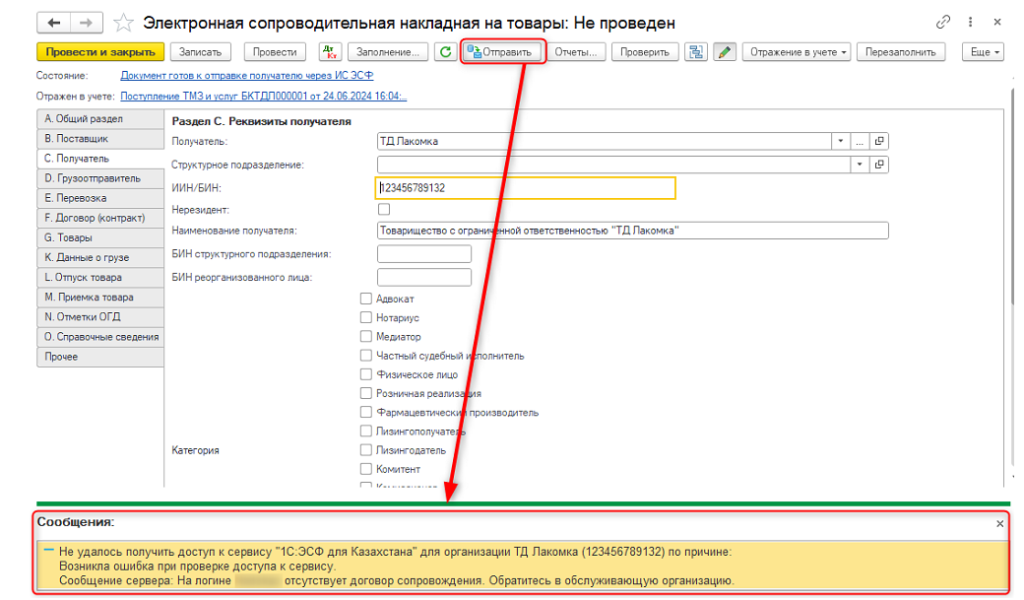Open the Дт/Кт postings icon
This screenshot has height=600, width=1024.
point(330,52)
